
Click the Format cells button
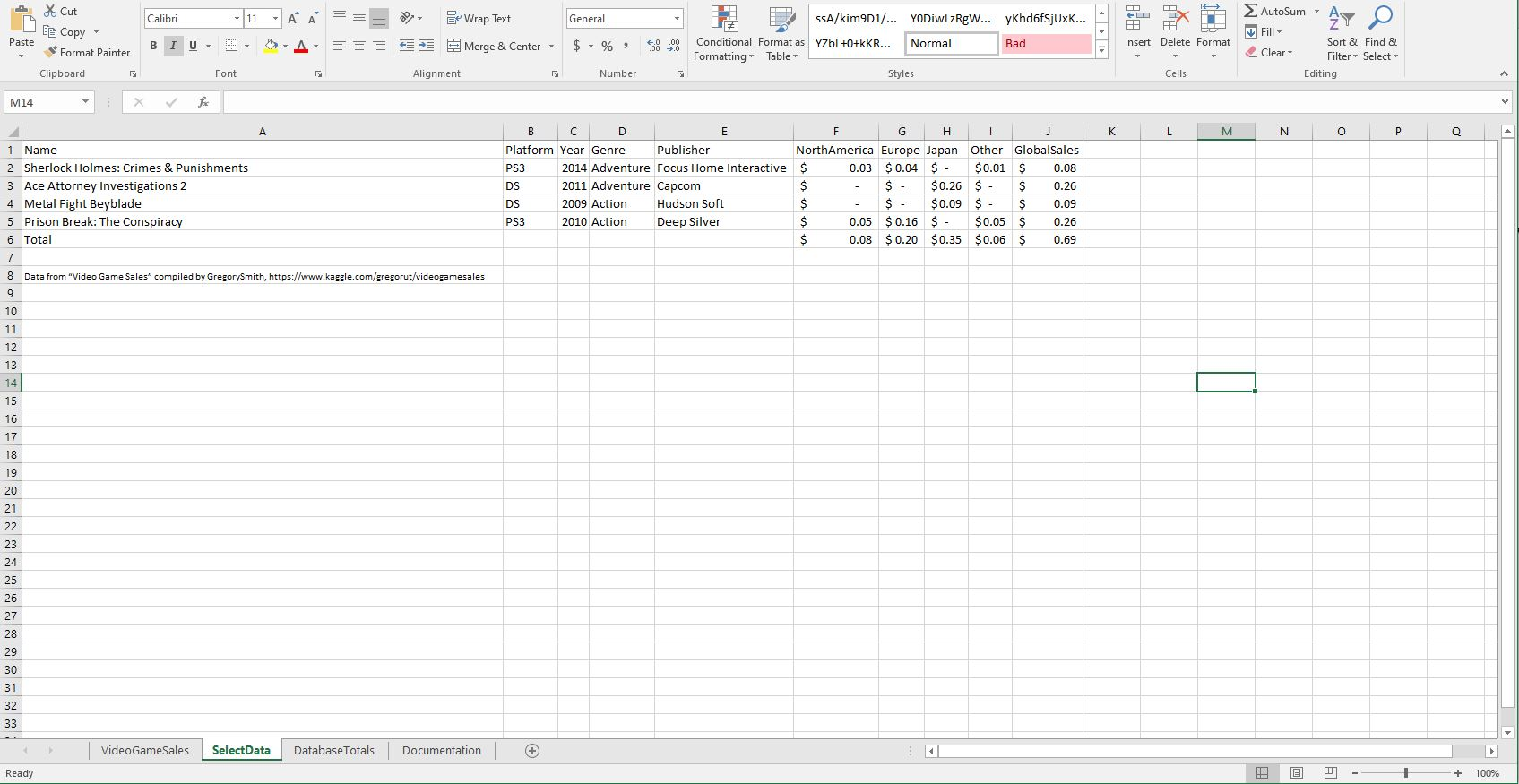[x=1213, y=32]
